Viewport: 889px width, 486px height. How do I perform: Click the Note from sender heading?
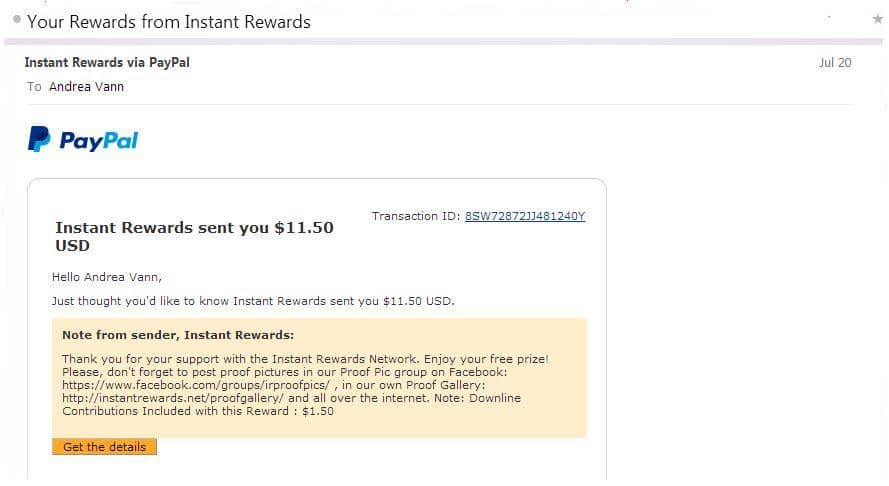click(178, 335)
